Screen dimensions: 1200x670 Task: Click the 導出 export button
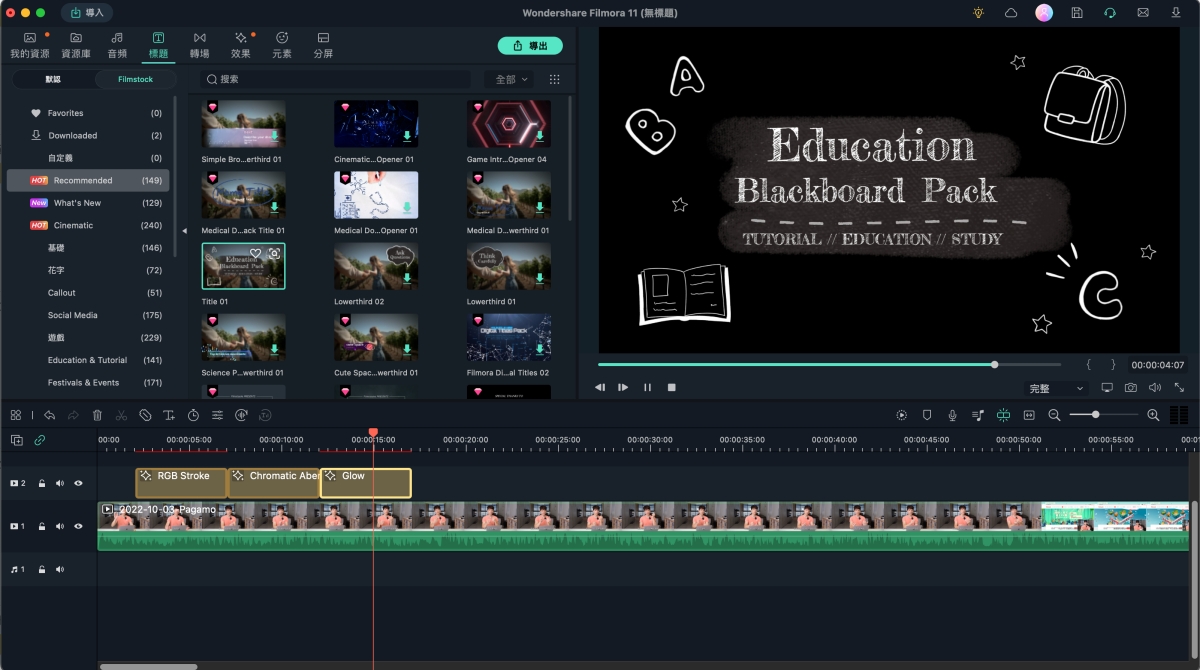pos(530,46)
